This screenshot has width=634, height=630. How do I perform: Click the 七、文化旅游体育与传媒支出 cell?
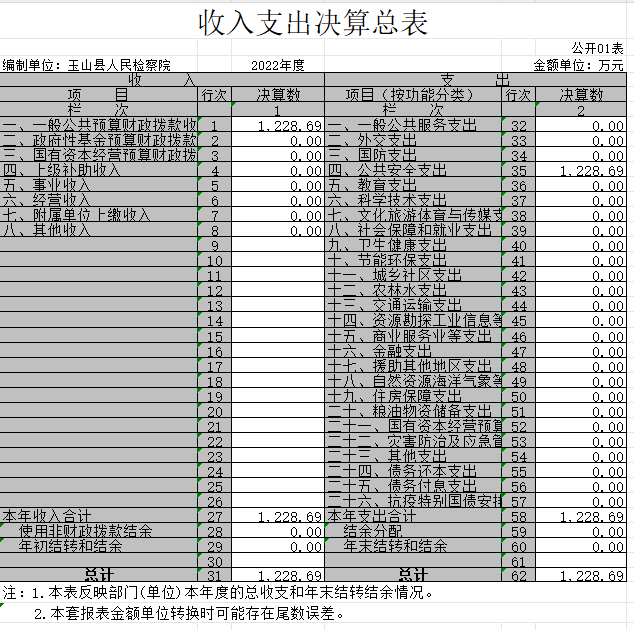point(413,215)
